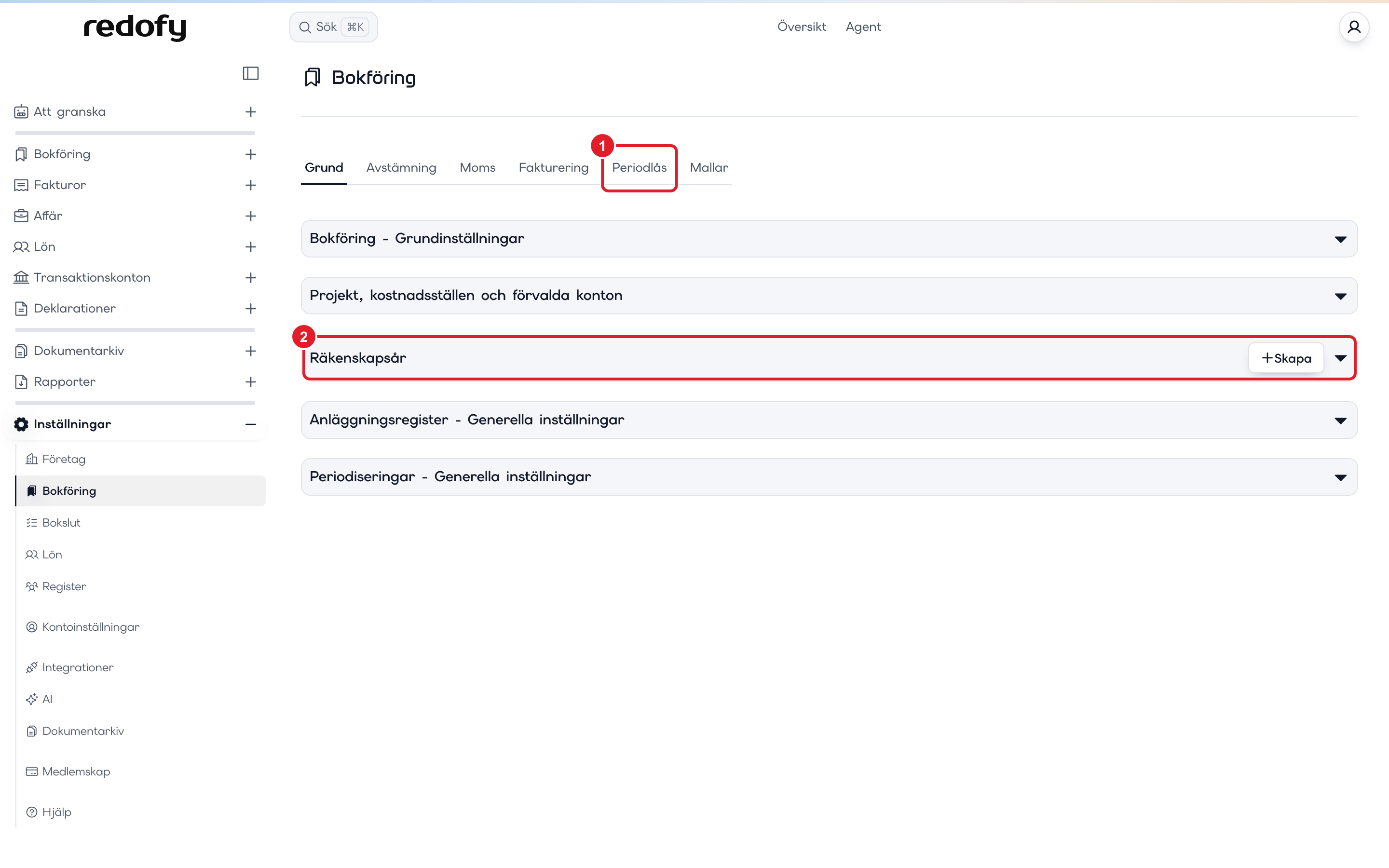This screenshot has width=1389, height=868.
Task: Collapse the sidebar using the panel icon
Action: [250, 73]
